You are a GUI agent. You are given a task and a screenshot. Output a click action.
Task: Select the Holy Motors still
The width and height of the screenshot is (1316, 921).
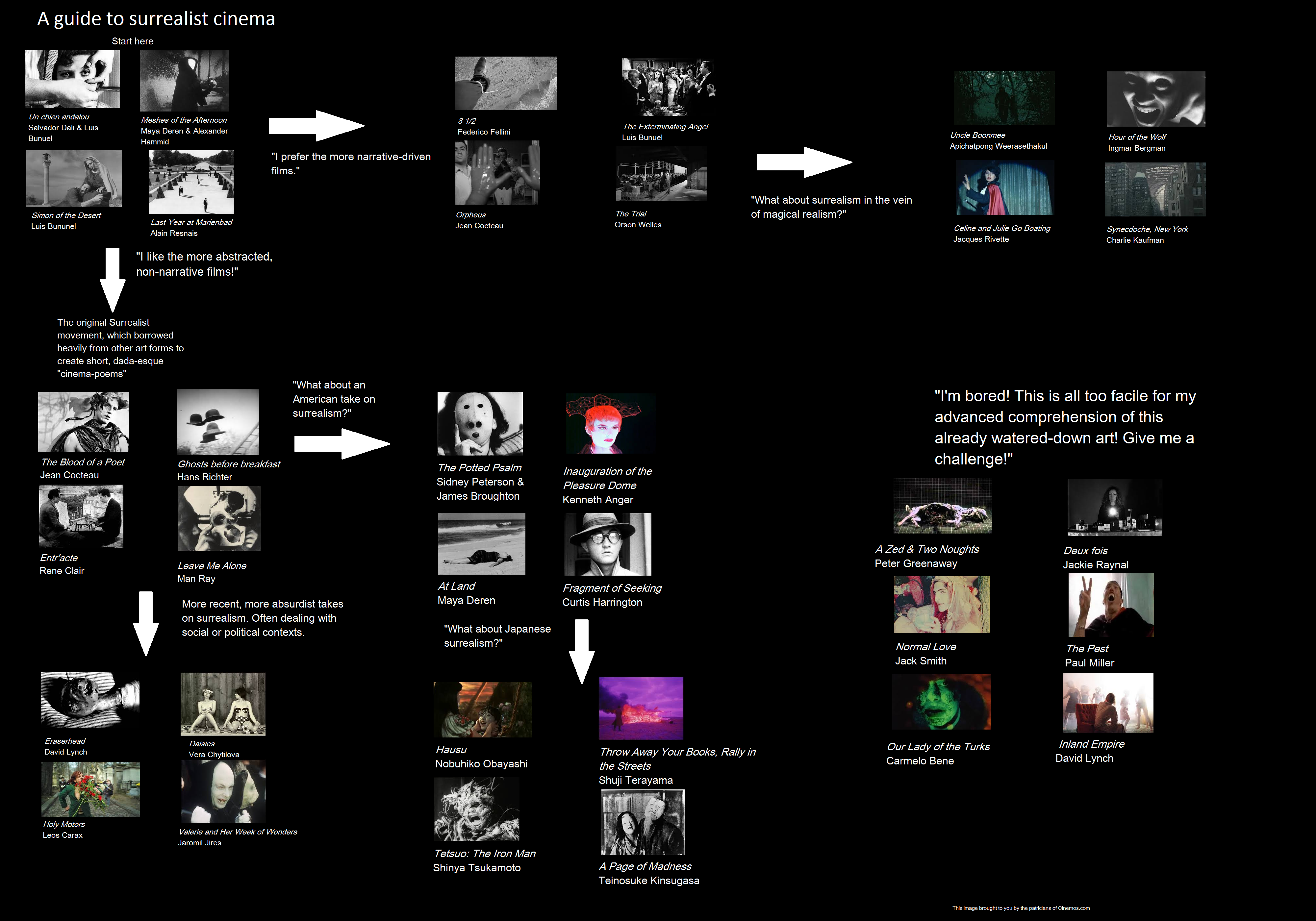(90, 789)
